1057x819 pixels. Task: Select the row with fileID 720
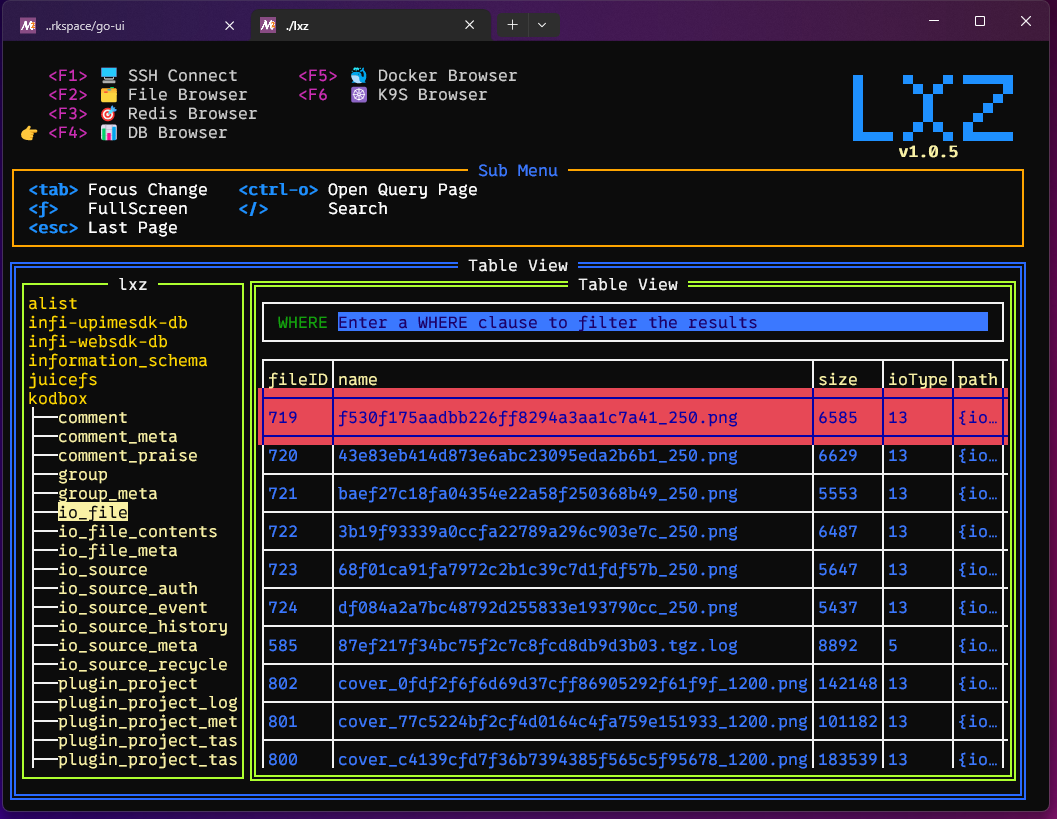pos(634,456)
